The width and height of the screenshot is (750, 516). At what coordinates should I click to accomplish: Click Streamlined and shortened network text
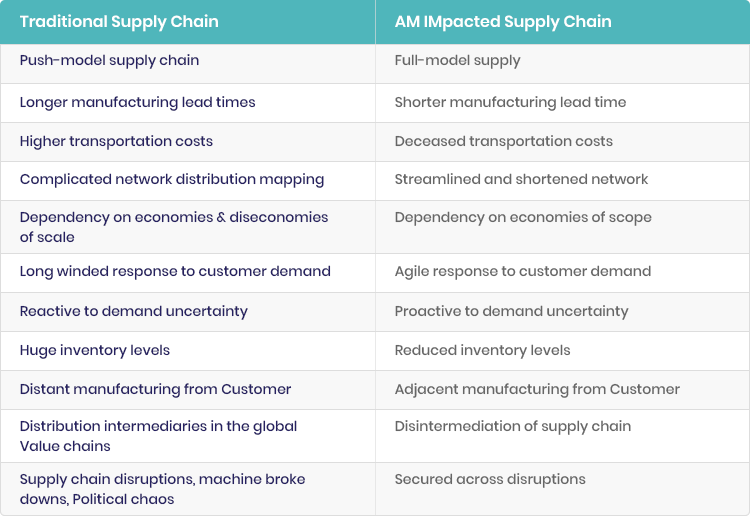[x=521, y=179]
